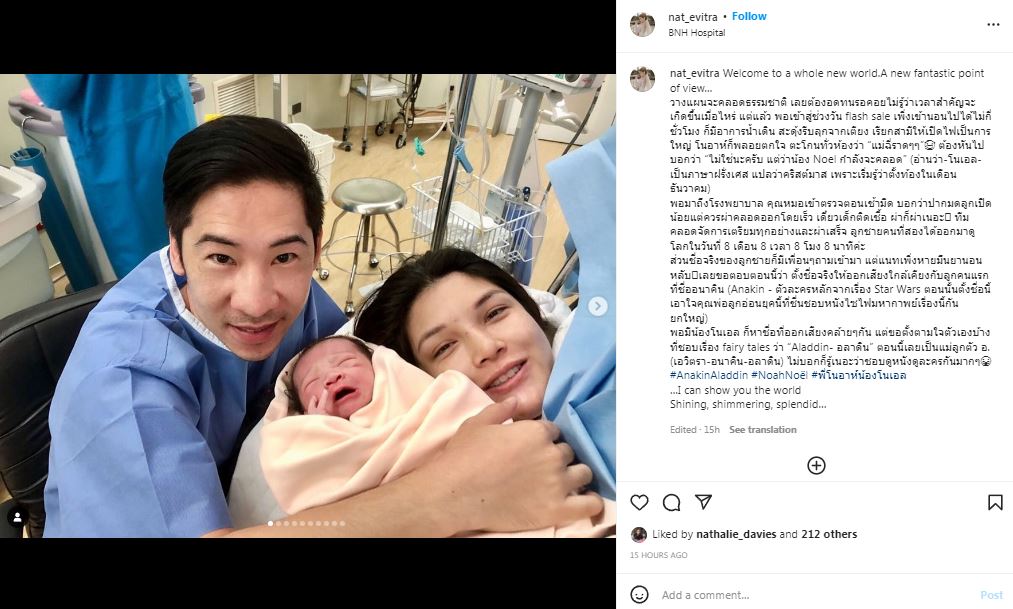Open the header profile picture of nat_evitra
This screenshot has height=609, width=1013.
[642, 25]
